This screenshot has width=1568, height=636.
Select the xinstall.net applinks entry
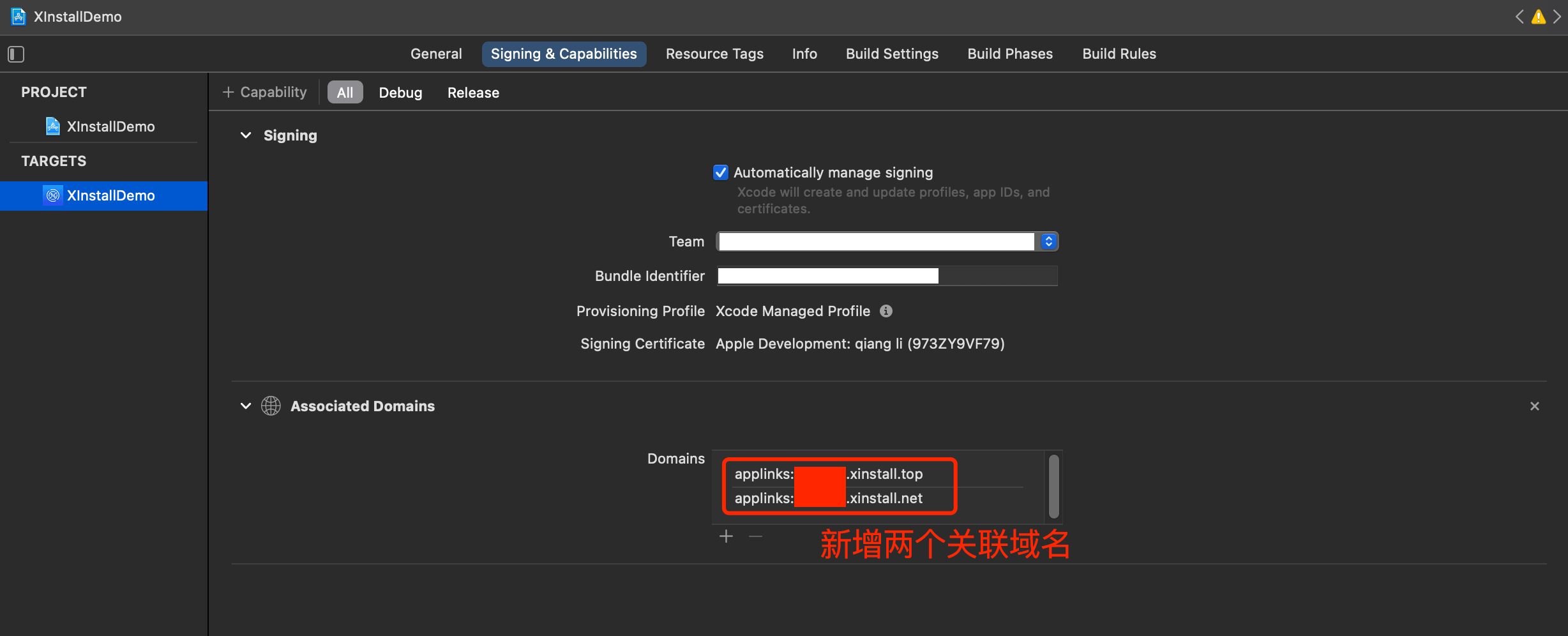tap(878, 498)
